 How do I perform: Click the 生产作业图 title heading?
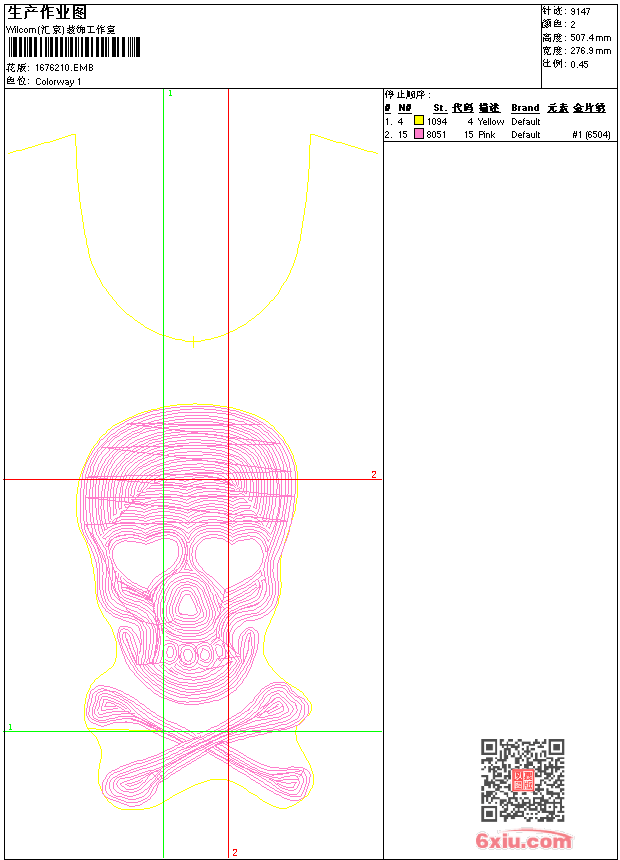[x=46, y=12]
